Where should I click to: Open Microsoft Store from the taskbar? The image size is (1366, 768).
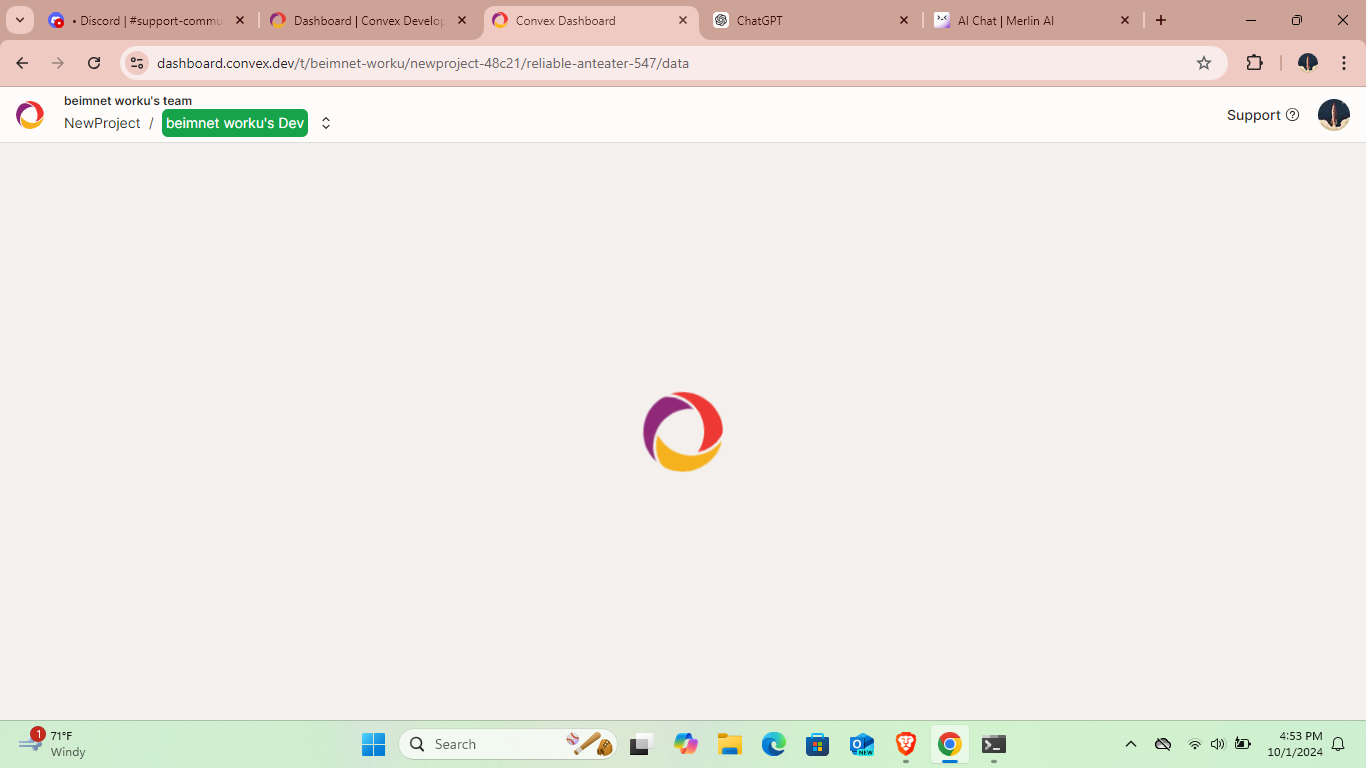click(817, 744)
